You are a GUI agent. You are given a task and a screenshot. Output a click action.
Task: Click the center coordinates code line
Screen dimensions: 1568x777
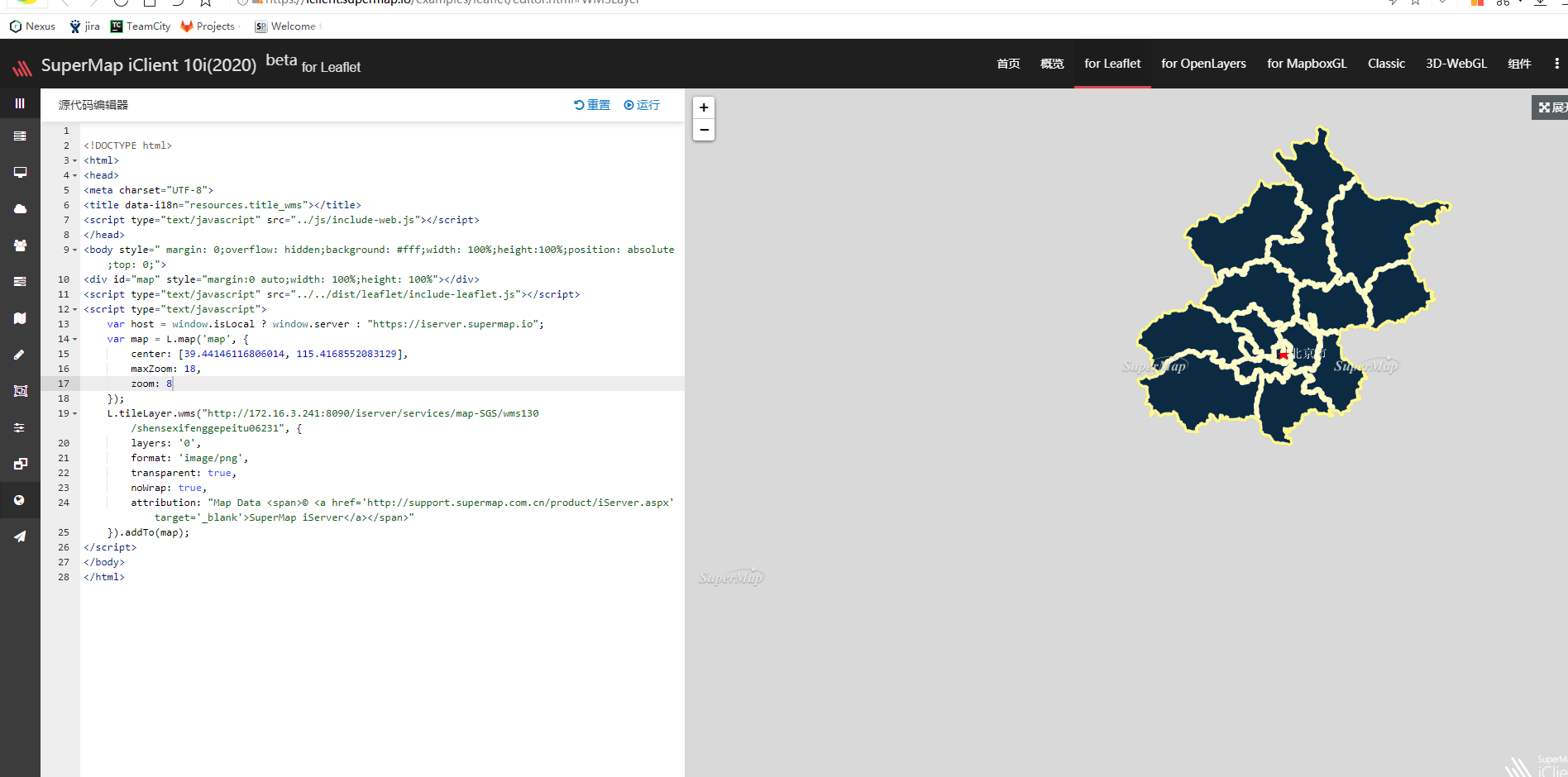click(x=270, y=354)
